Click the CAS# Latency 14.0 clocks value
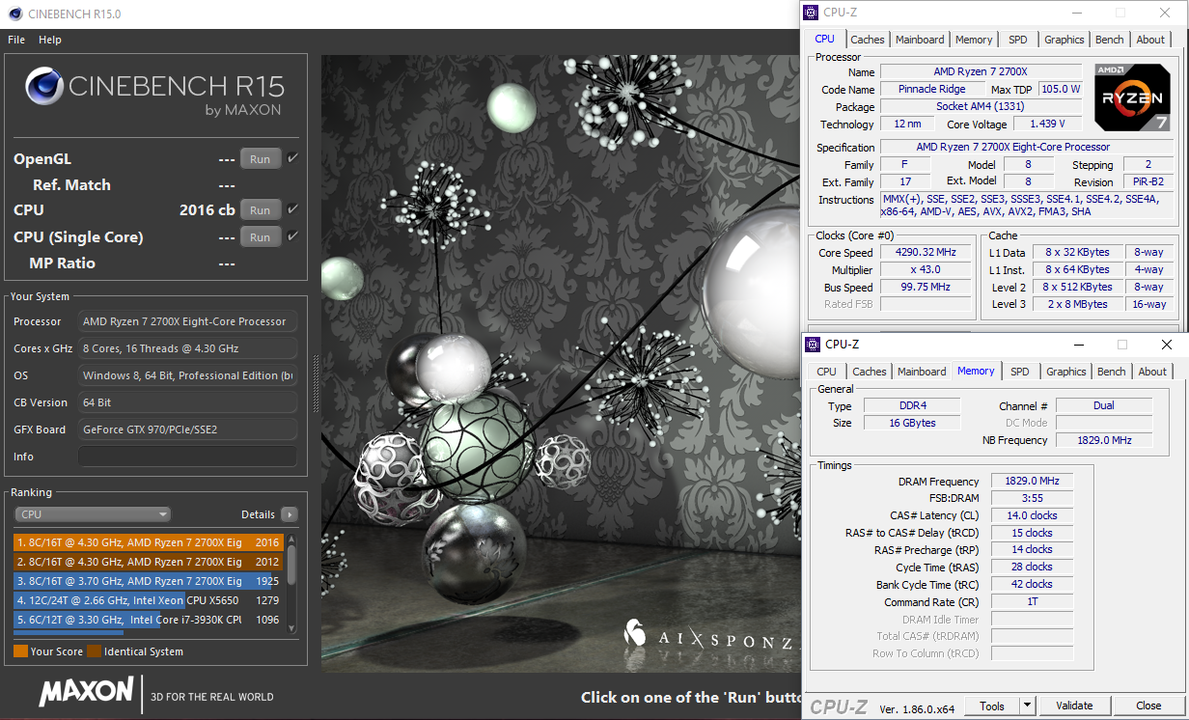The image size is (1189, 720). (1032, 515)
